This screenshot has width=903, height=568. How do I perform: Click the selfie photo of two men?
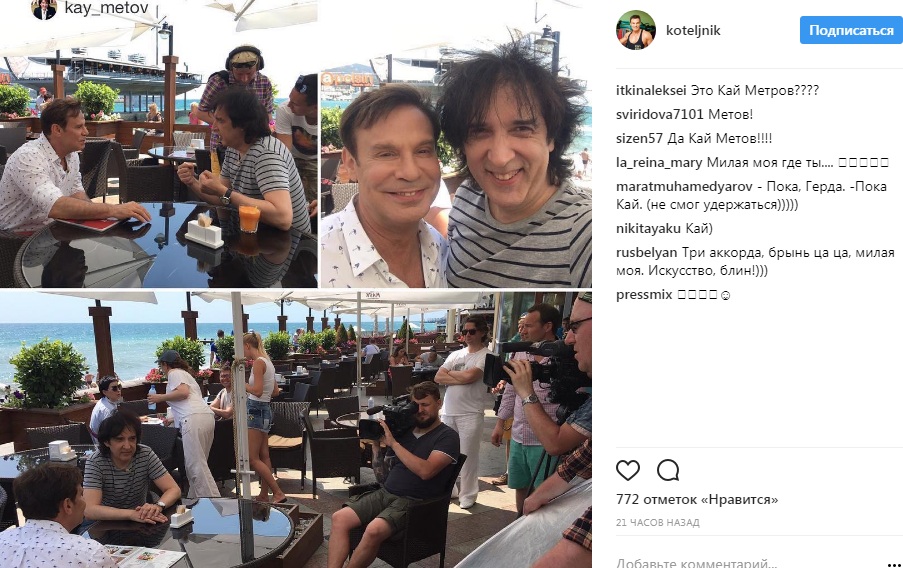[x=456, y=144]
